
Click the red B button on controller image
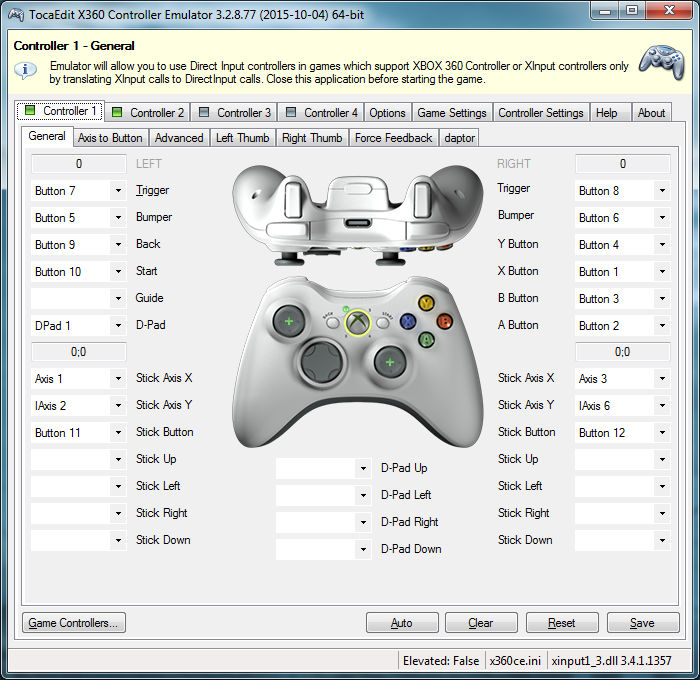click(x=444, y=321)
